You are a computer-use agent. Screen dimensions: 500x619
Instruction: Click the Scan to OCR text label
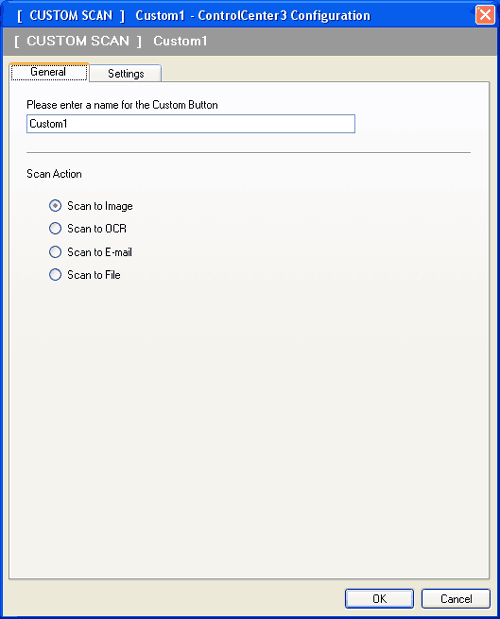(97, 229)
